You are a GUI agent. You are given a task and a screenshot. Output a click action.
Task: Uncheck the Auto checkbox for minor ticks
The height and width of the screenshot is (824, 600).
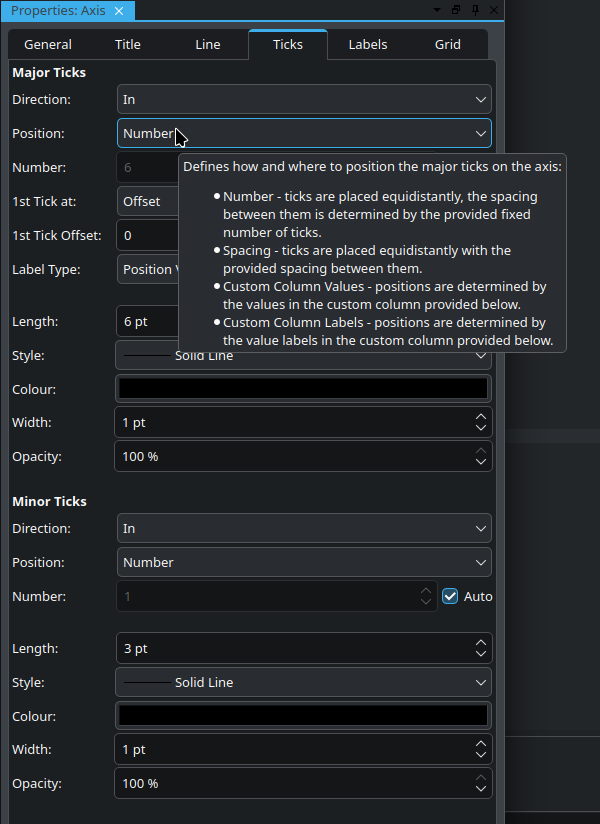point(450,596)
